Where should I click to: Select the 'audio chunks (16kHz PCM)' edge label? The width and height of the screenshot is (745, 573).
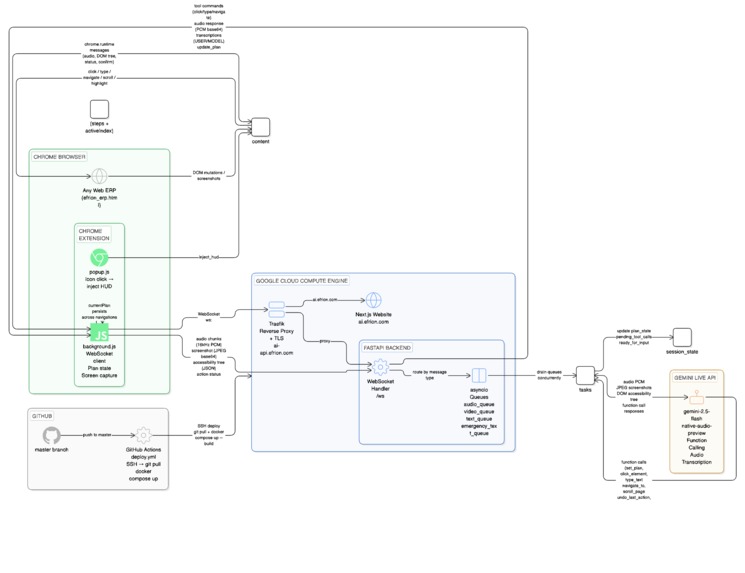click(x=209, y=356)
